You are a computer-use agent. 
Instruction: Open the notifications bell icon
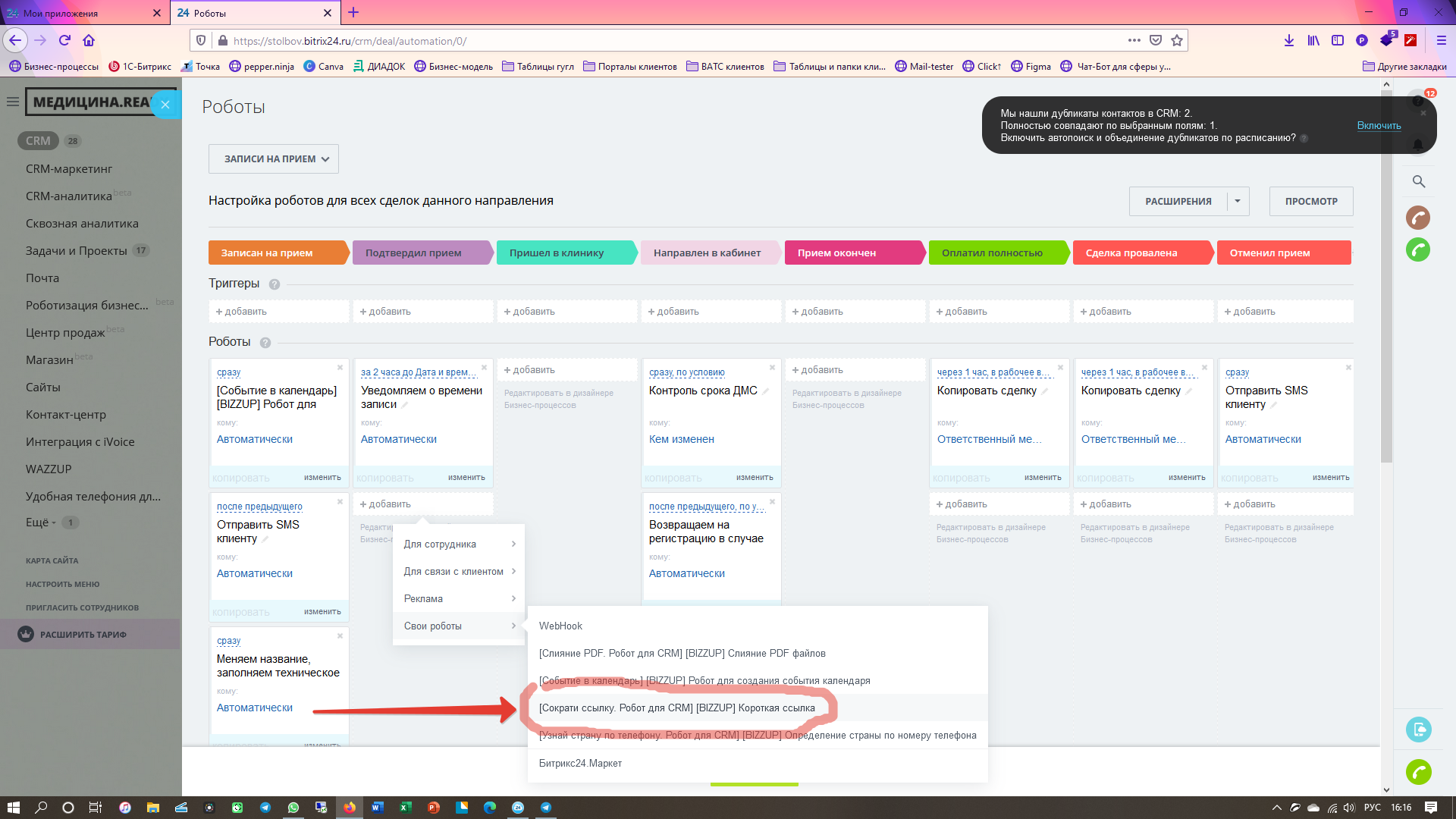[x=1417, y=145]
